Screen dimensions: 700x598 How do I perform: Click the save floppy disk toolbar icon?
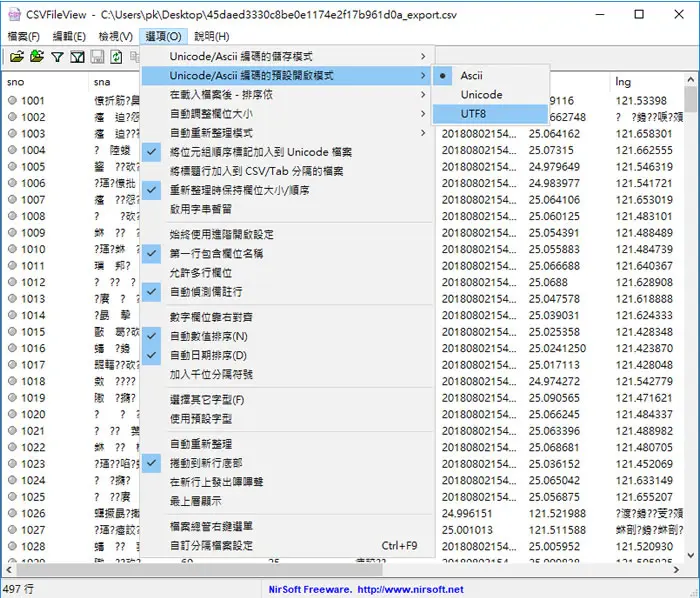pyautogui.click(x=97, y=57)
